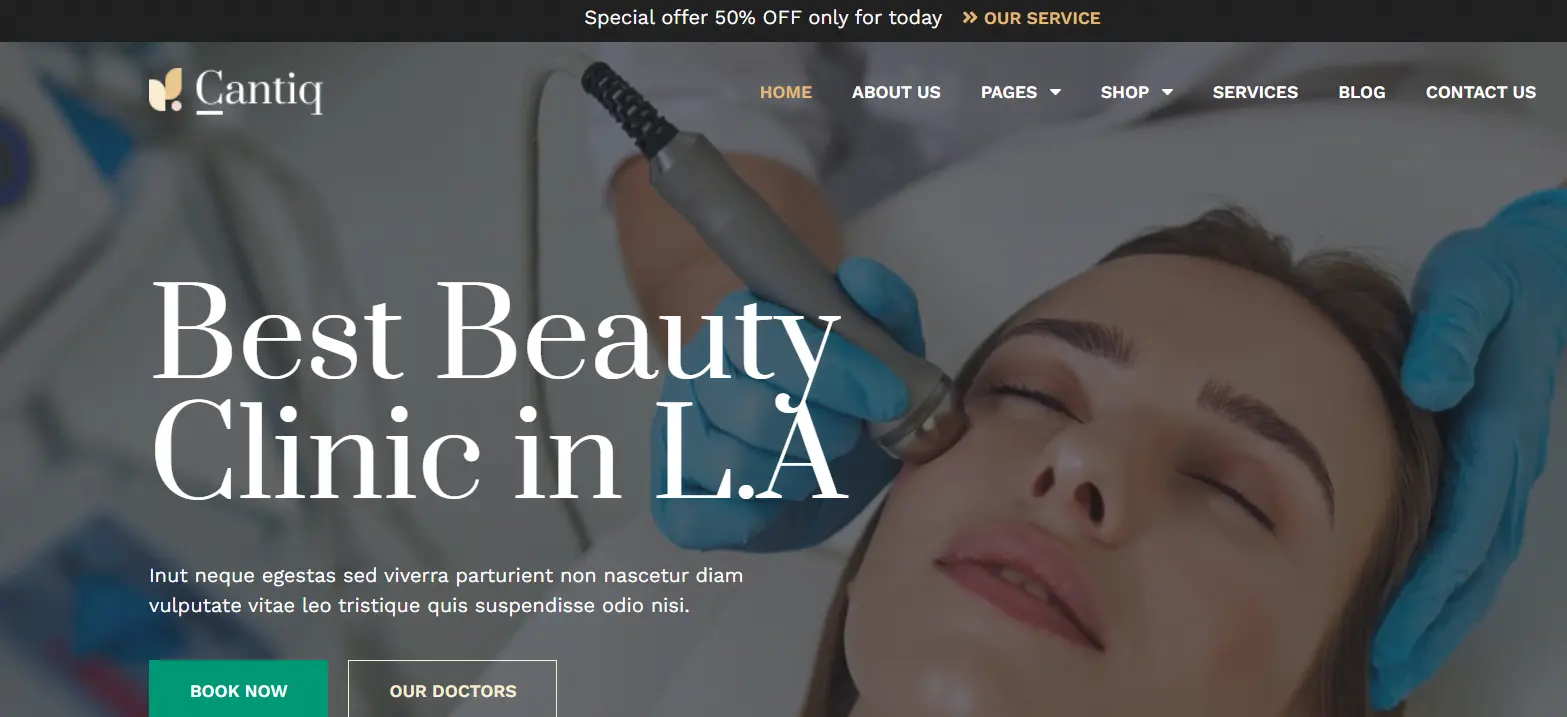This screenshot has width=1567, height=717.
Task: Click the OUR DOCTORS outlined button
Action: tap(452, 689)
